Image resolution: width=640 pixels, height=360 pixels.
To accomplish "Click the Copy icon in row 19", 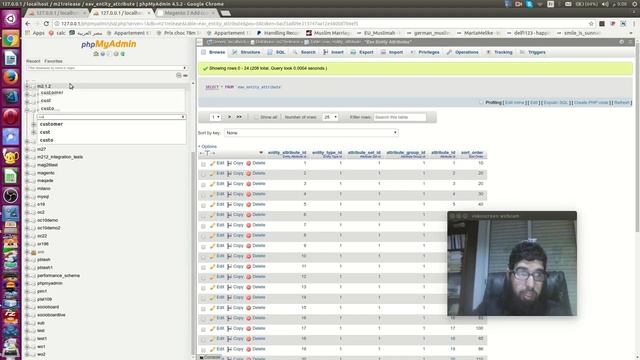I will click(x=229, y=349).
